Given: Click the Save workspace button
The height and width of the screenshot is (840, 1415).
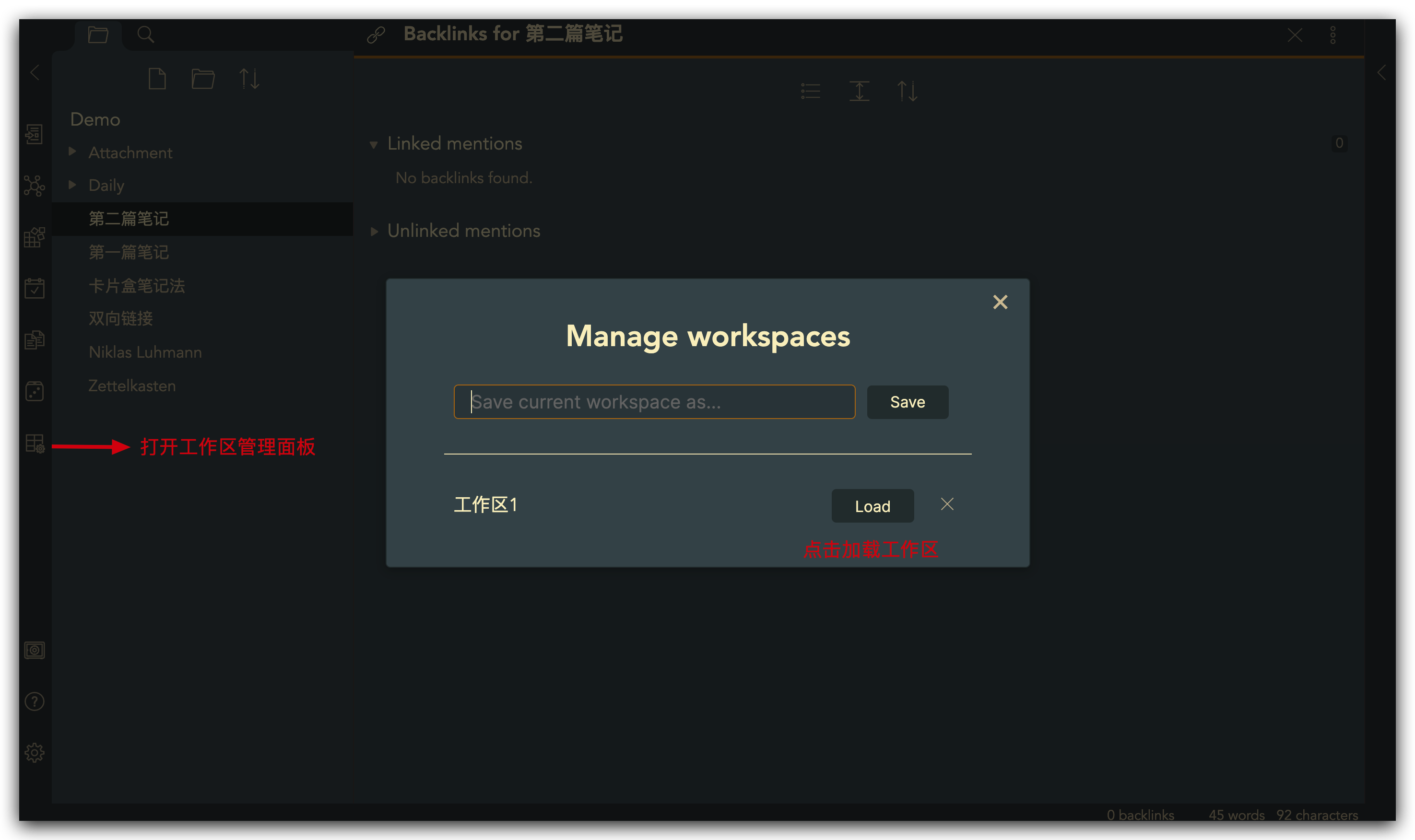Looking at the screenshot, I should (x=907, y=402).
